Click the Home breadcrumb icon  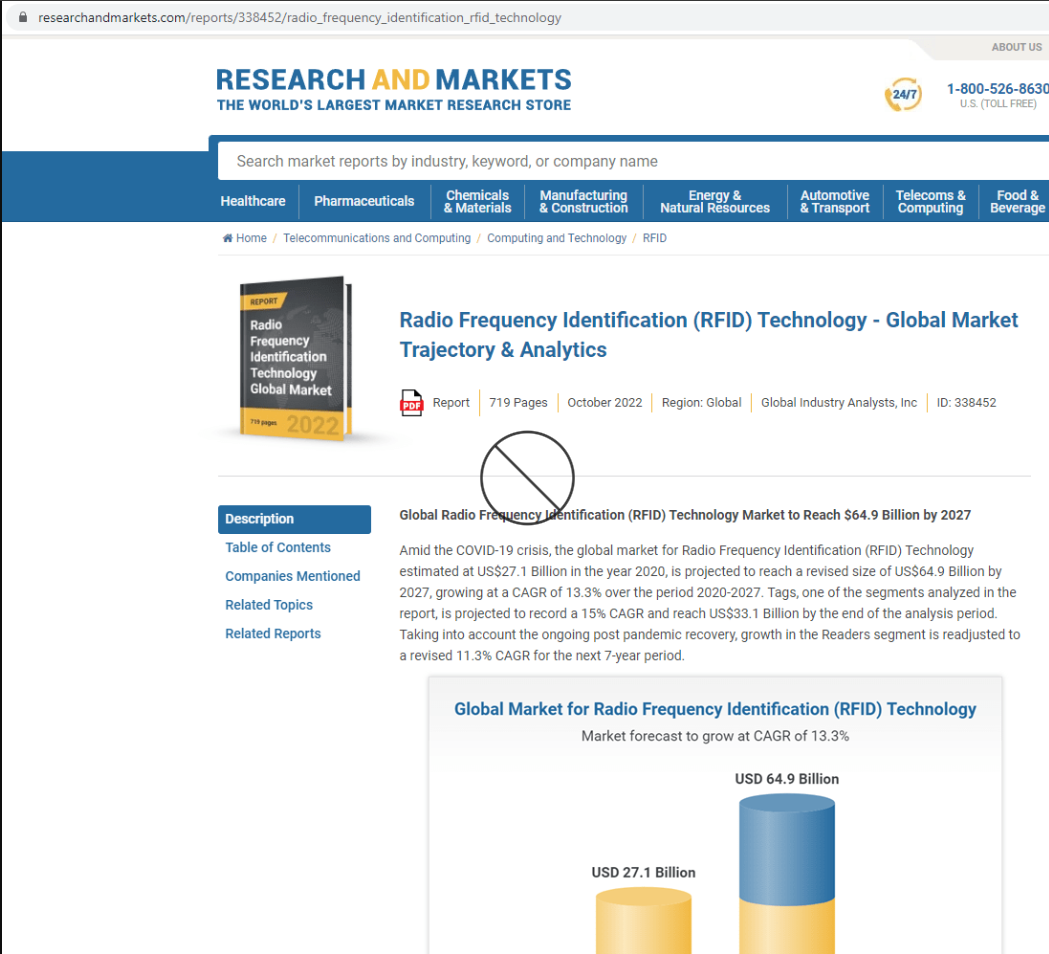point(228,238)
